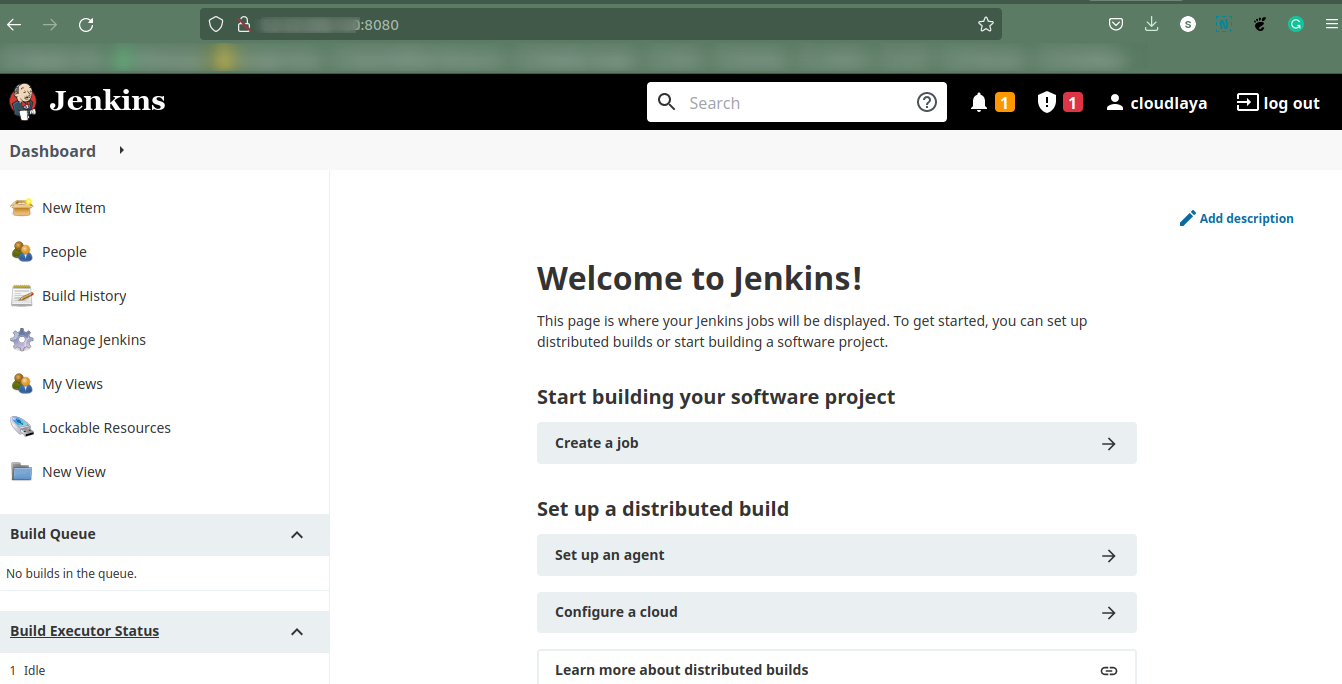Screen dimensions: 1342x684
Task: Click the 'Welcome to Jenkins!' heading
Action: tap(699, 278)
